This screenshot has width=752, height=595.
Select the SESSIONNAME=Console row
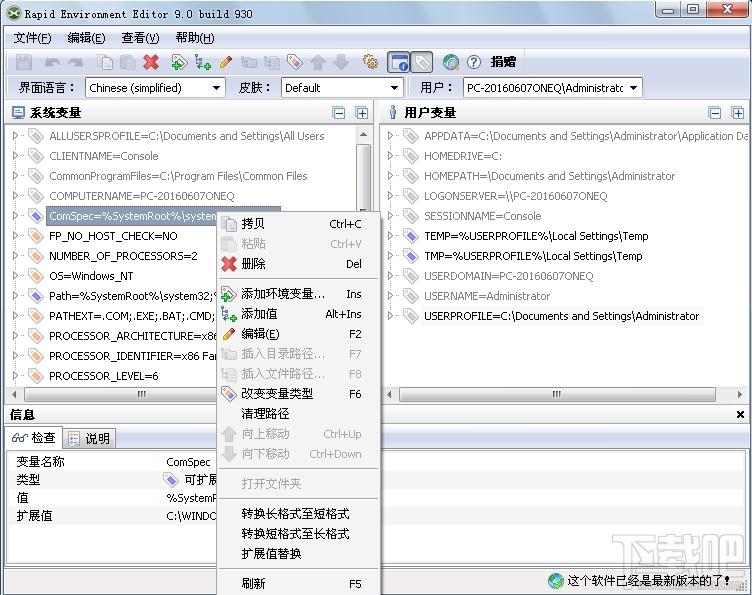pos(482,216)
